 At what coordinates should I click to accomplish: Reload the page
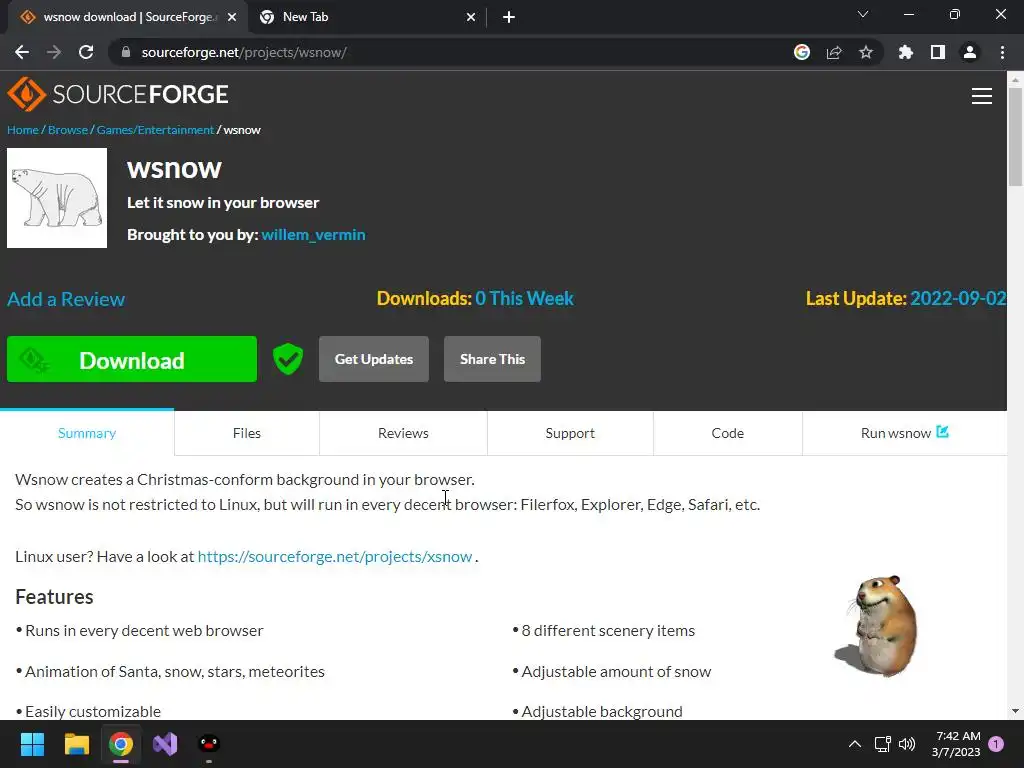pos(86,52)
